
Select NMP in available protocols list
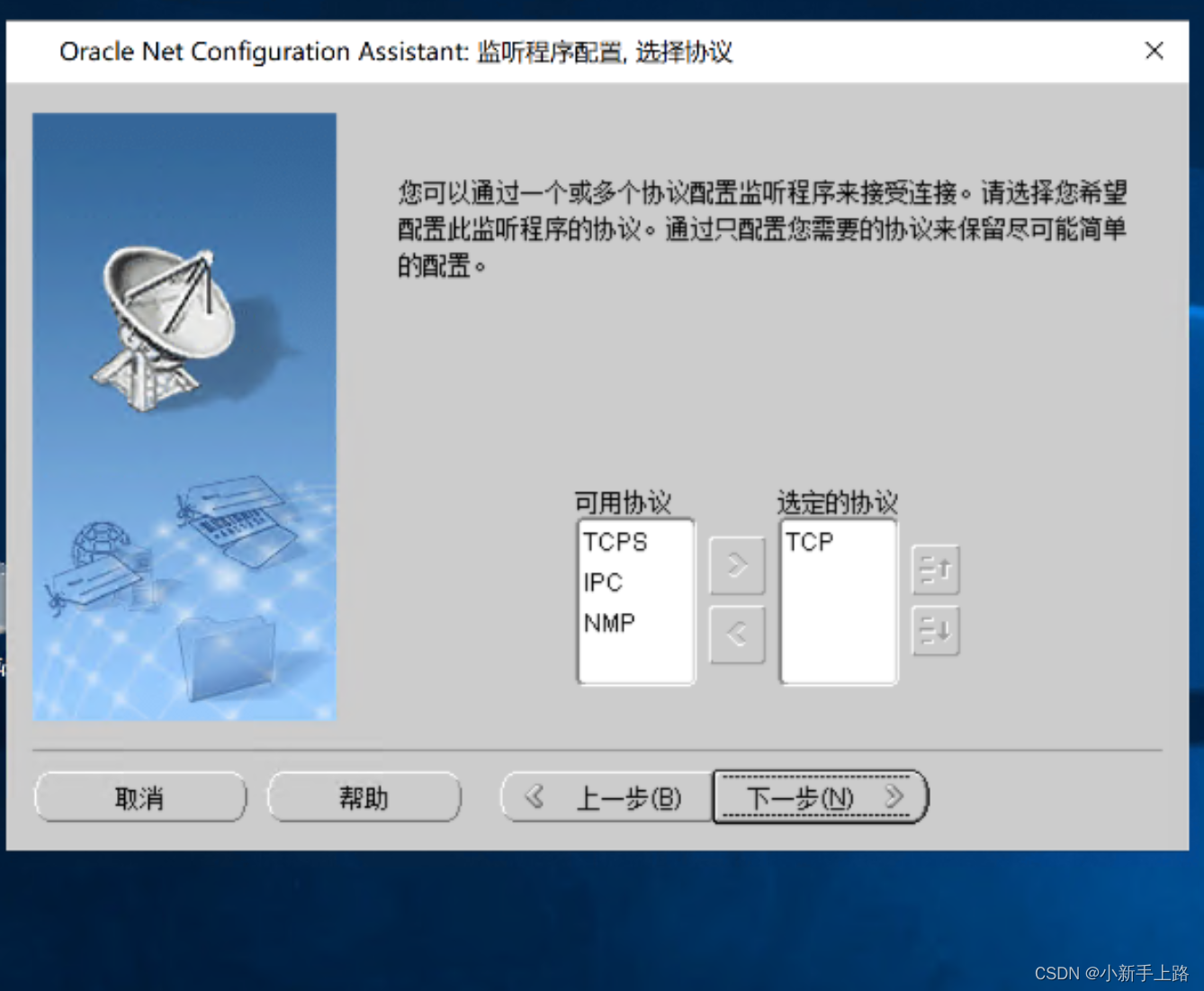coord(609,623)
